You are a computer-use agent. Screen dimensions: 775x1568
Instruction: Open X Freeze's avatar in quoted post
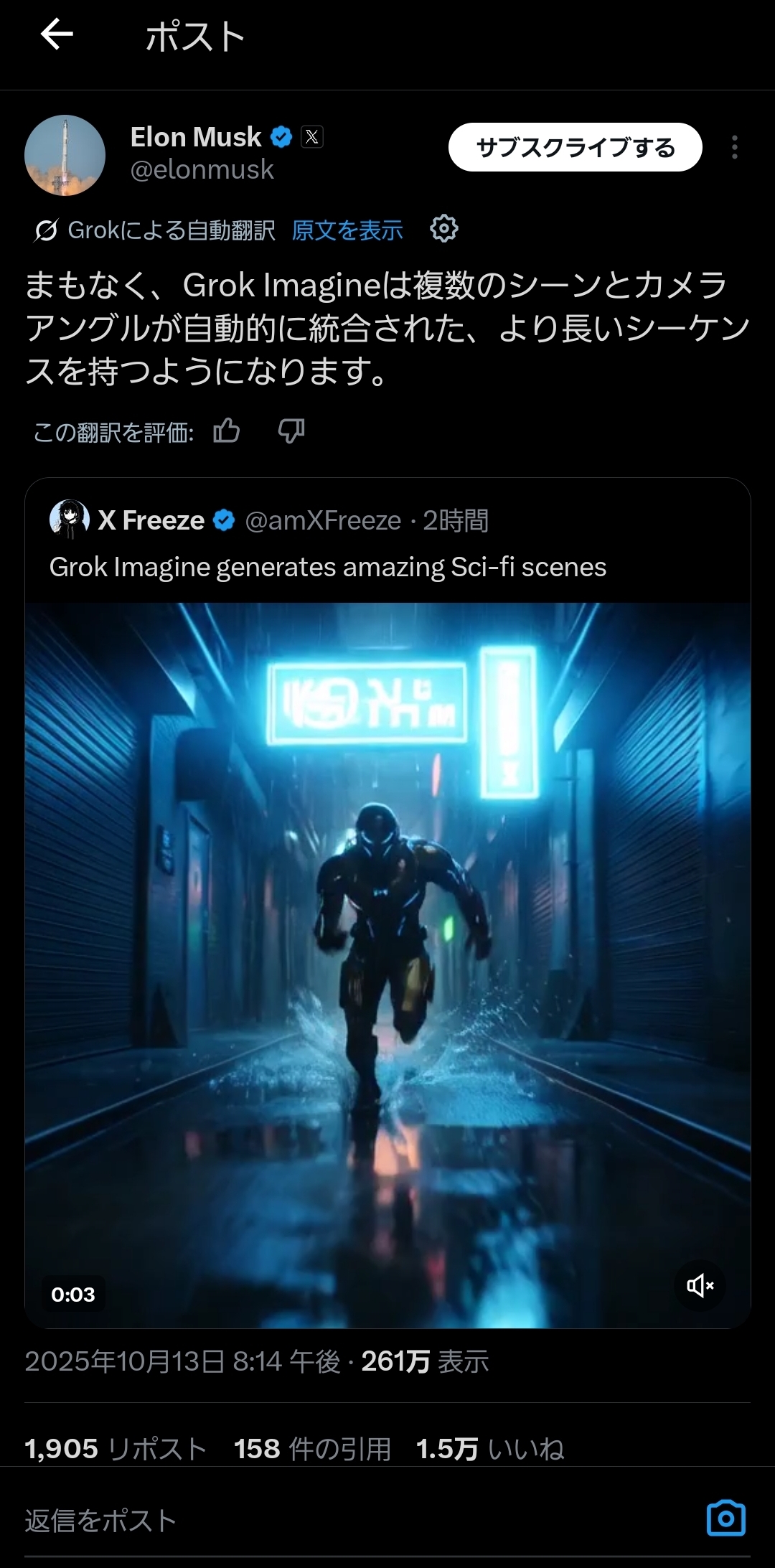tap(69, 520)
